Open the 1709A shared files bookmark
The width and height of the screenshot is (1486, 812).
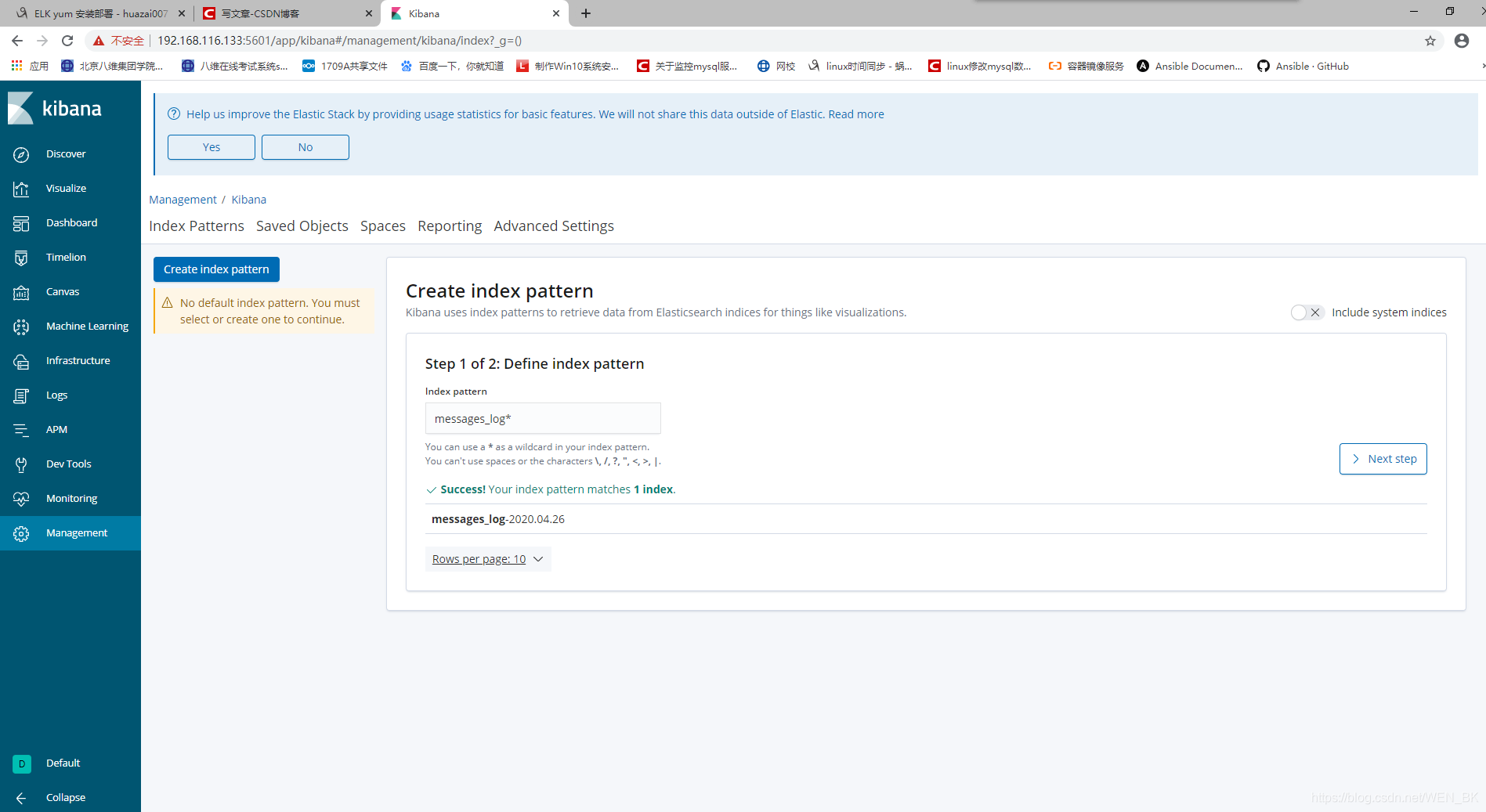[345, 67]
